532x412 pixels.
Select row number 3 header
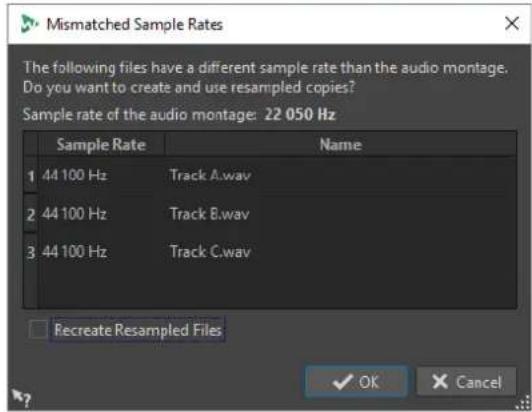31,252
